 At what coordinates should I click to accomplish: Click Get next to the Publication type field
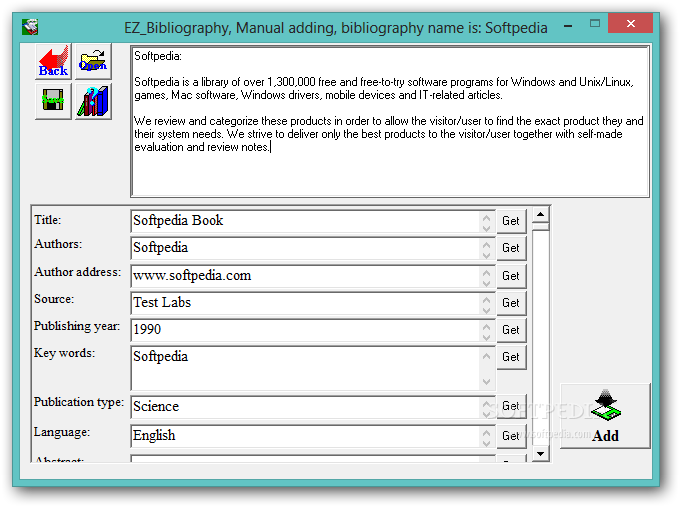511,406
